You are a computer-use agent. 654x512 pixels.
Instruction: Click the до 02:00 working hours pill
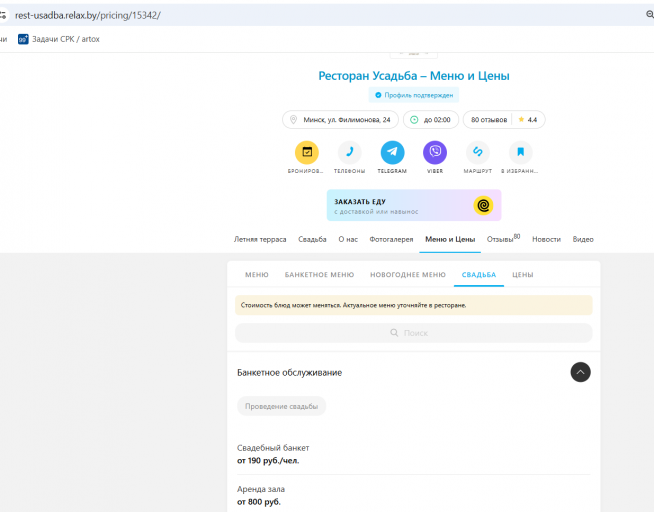(431, 120)
